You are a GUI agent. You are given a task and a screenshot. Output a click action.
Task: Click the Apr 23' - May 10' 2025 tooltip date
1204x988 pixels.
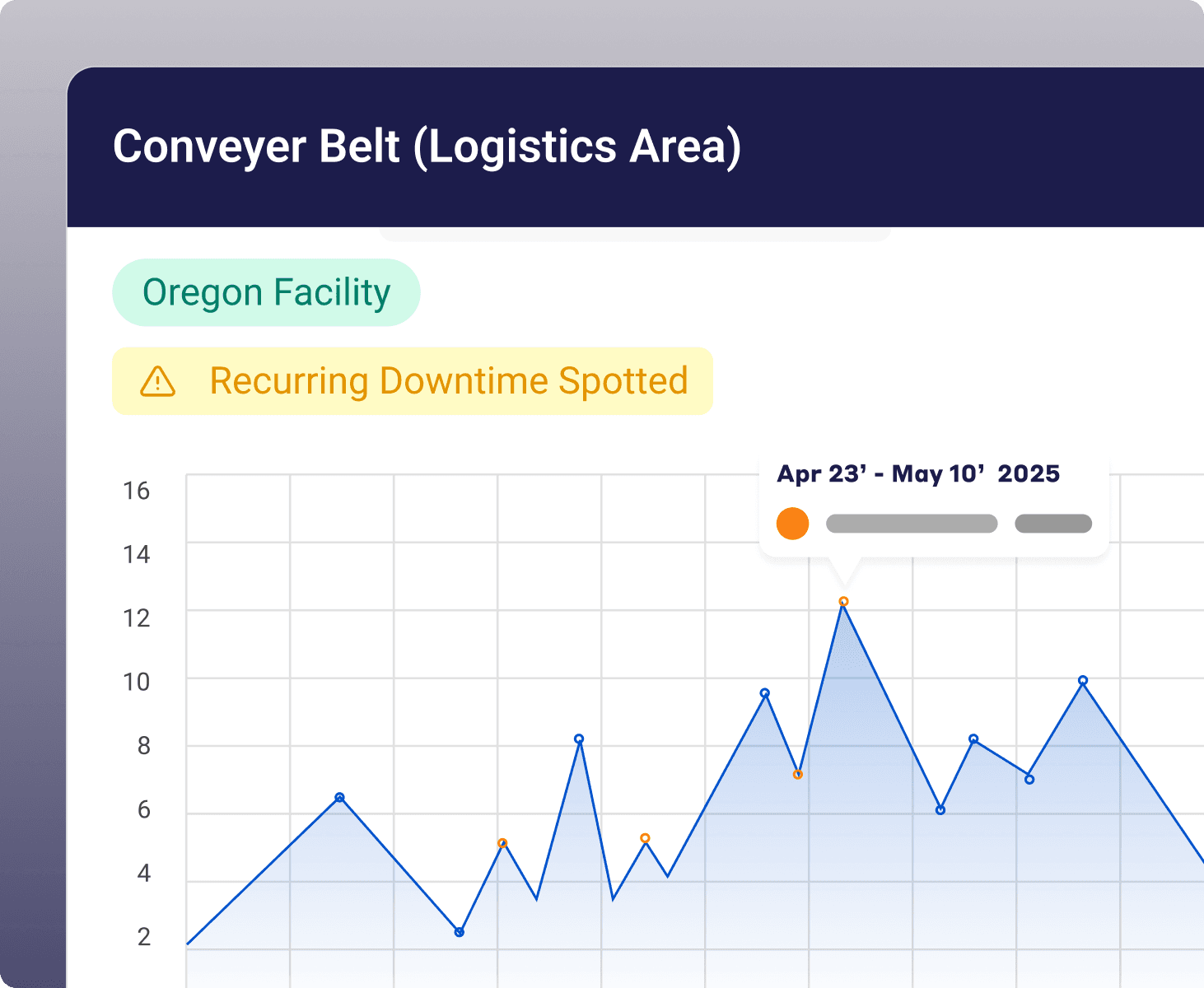point(917,474)
